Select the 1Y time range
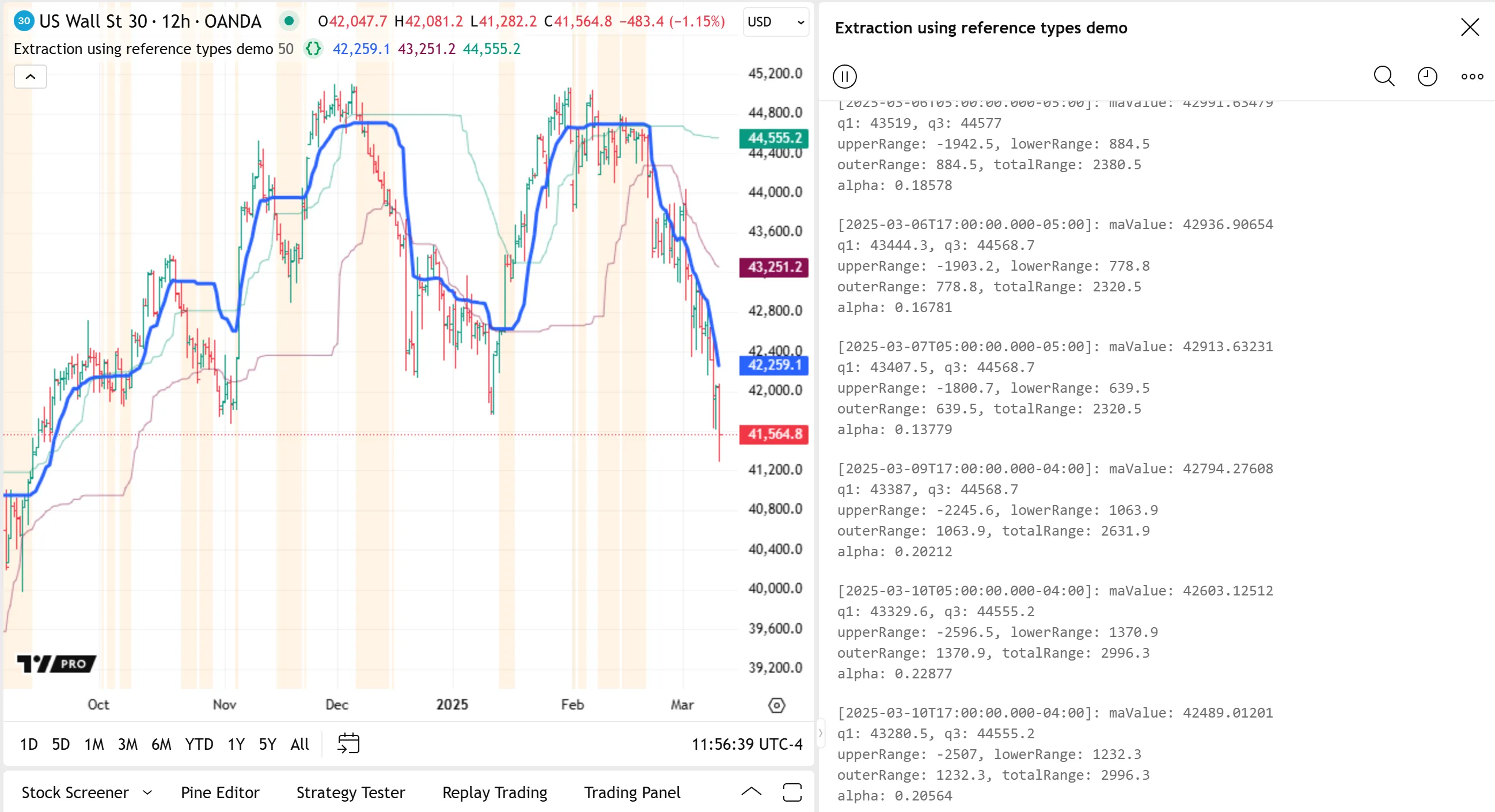 [x=236, y=744]
